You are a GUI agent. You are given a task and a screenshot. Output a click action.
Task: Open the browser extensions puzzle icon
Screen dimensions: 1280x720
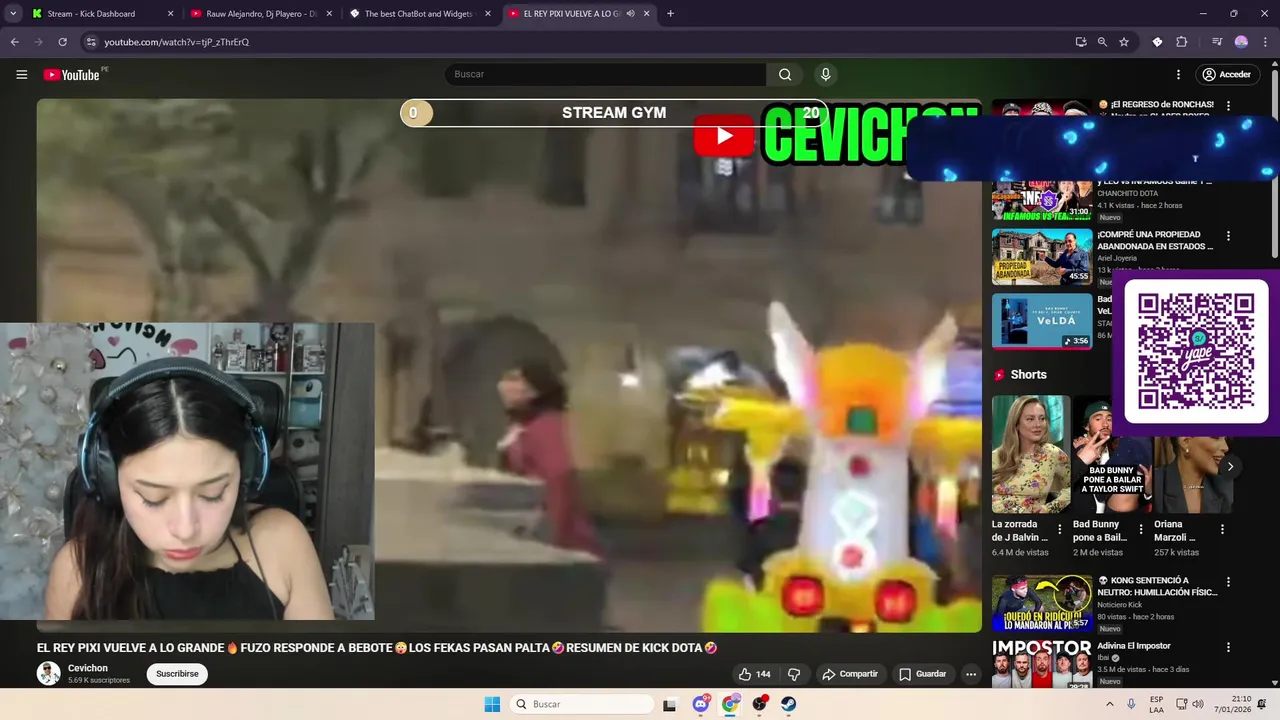pyautogui.click(x=1181, y=42)
